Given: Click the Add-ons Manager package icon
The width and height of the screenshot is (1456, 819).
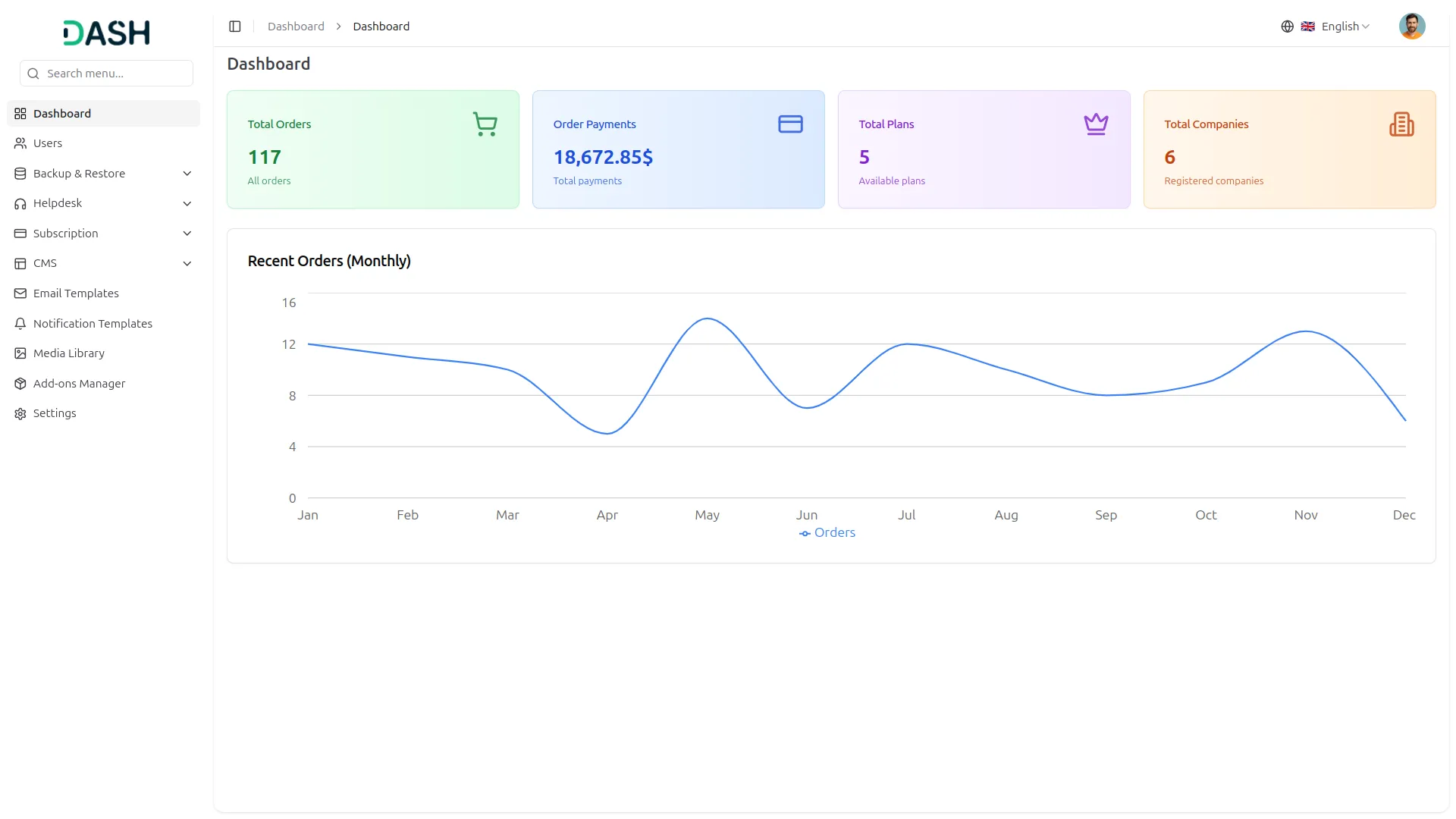Looking at the screenshot, I should point(20,384).
